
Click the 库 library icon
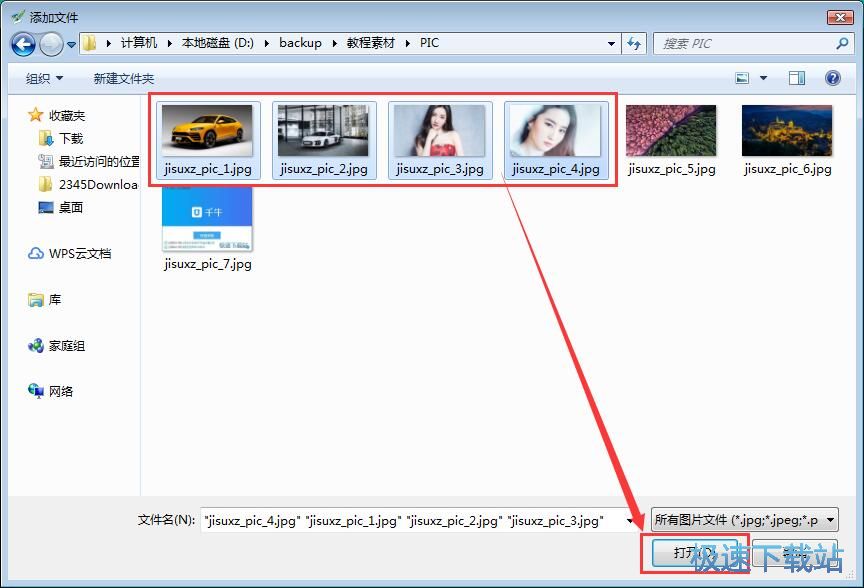36,300
